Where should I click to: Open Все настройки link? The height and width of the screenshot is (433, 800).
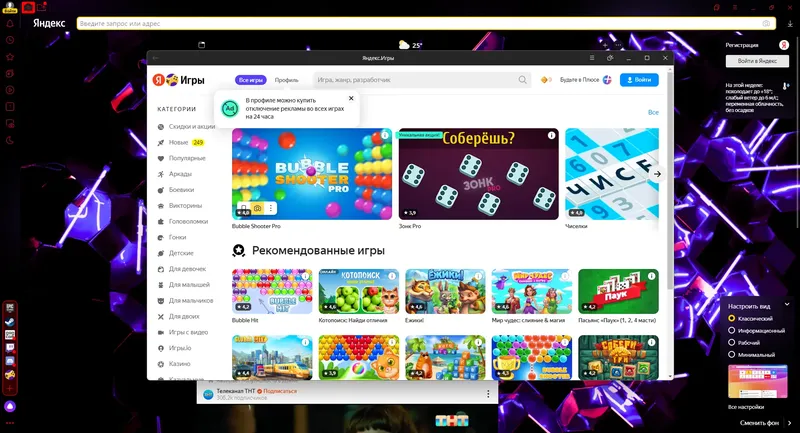click(746, 407)
